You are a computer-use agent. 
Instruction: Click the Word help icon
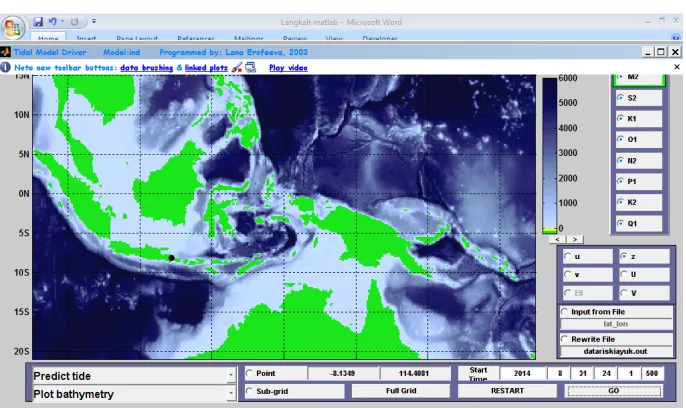[676, 38]
